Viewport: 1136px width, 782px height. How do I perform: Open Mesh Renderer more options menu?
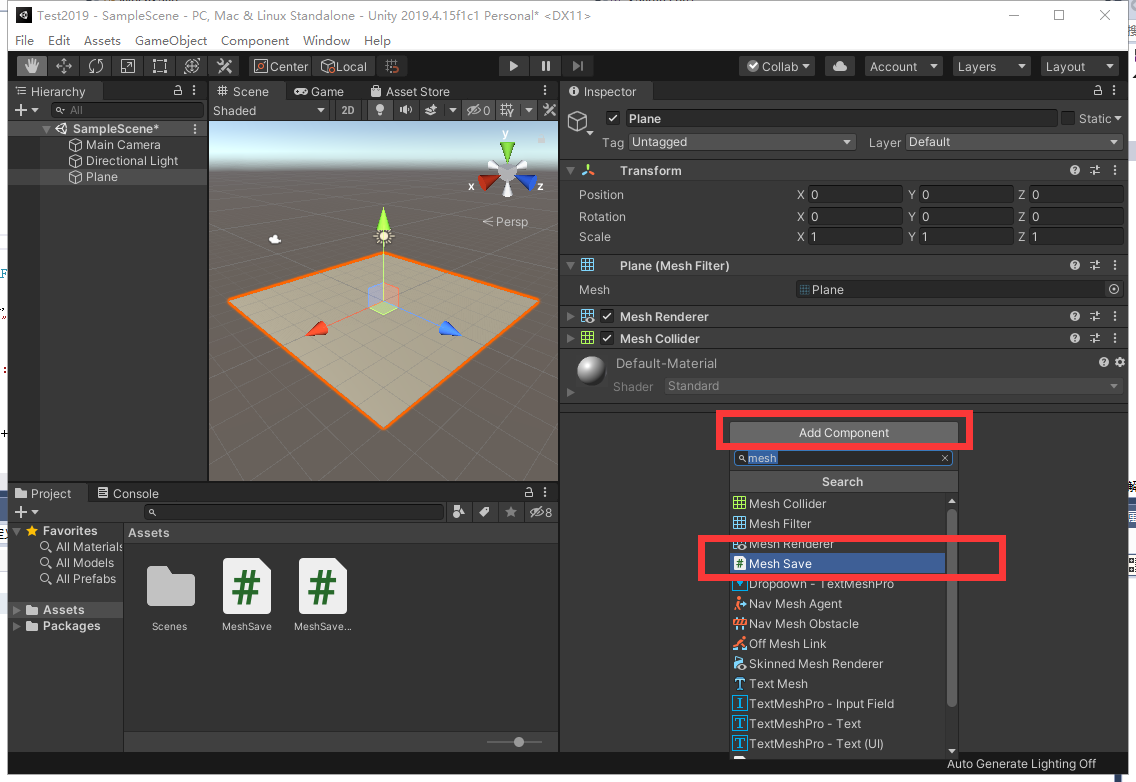click(1115, 316)
